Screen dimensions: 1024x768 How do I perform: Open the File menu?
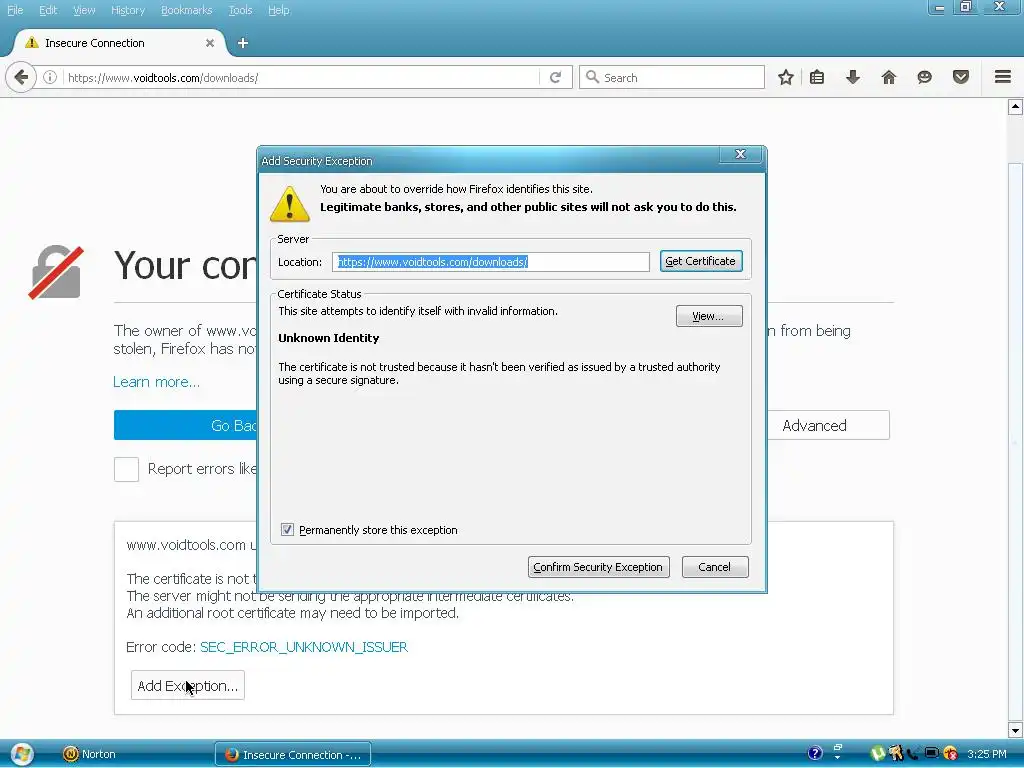(x=15, y=10)
